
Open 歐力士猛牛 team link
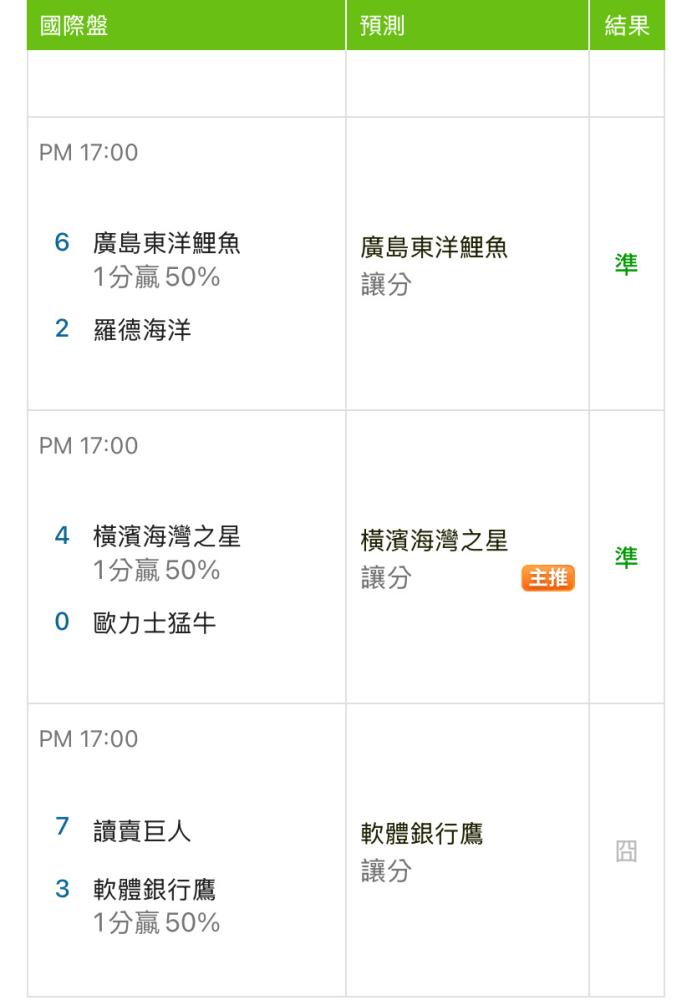[155, 623]
